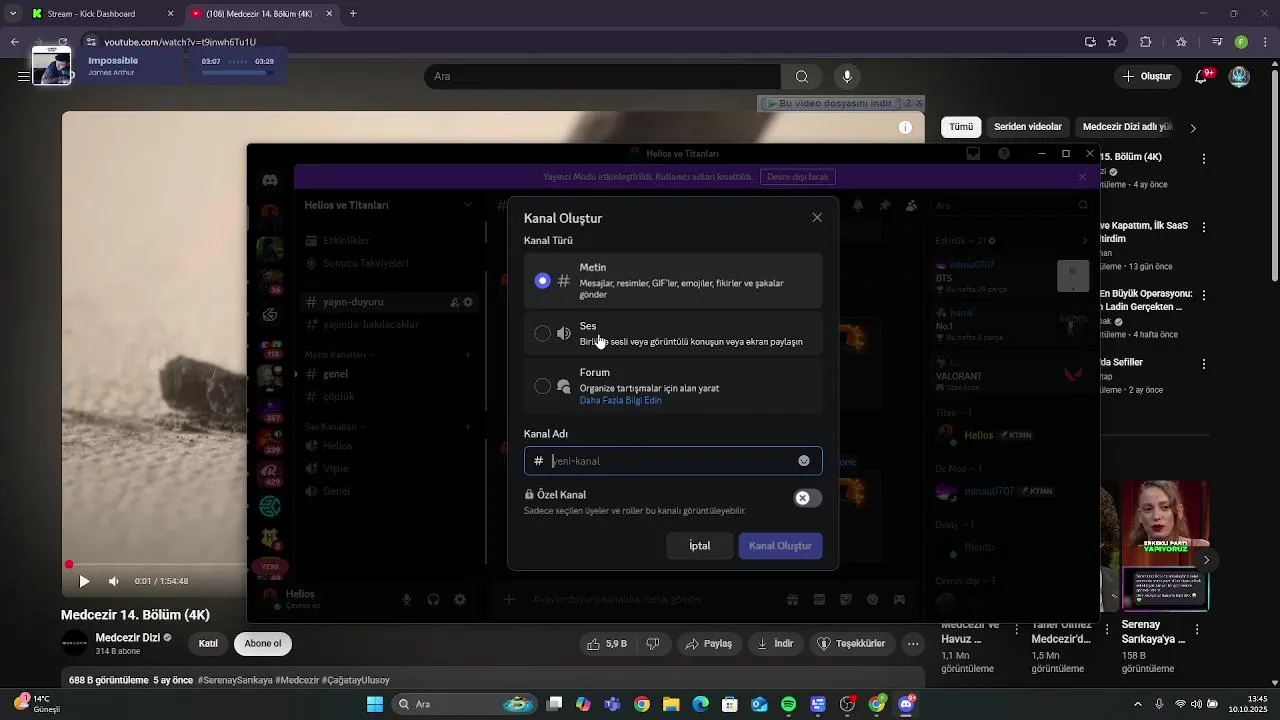Click the Kanal Oluştur confirm button
The height and width of the screenshot is (720, 1280).
[780, 546]
